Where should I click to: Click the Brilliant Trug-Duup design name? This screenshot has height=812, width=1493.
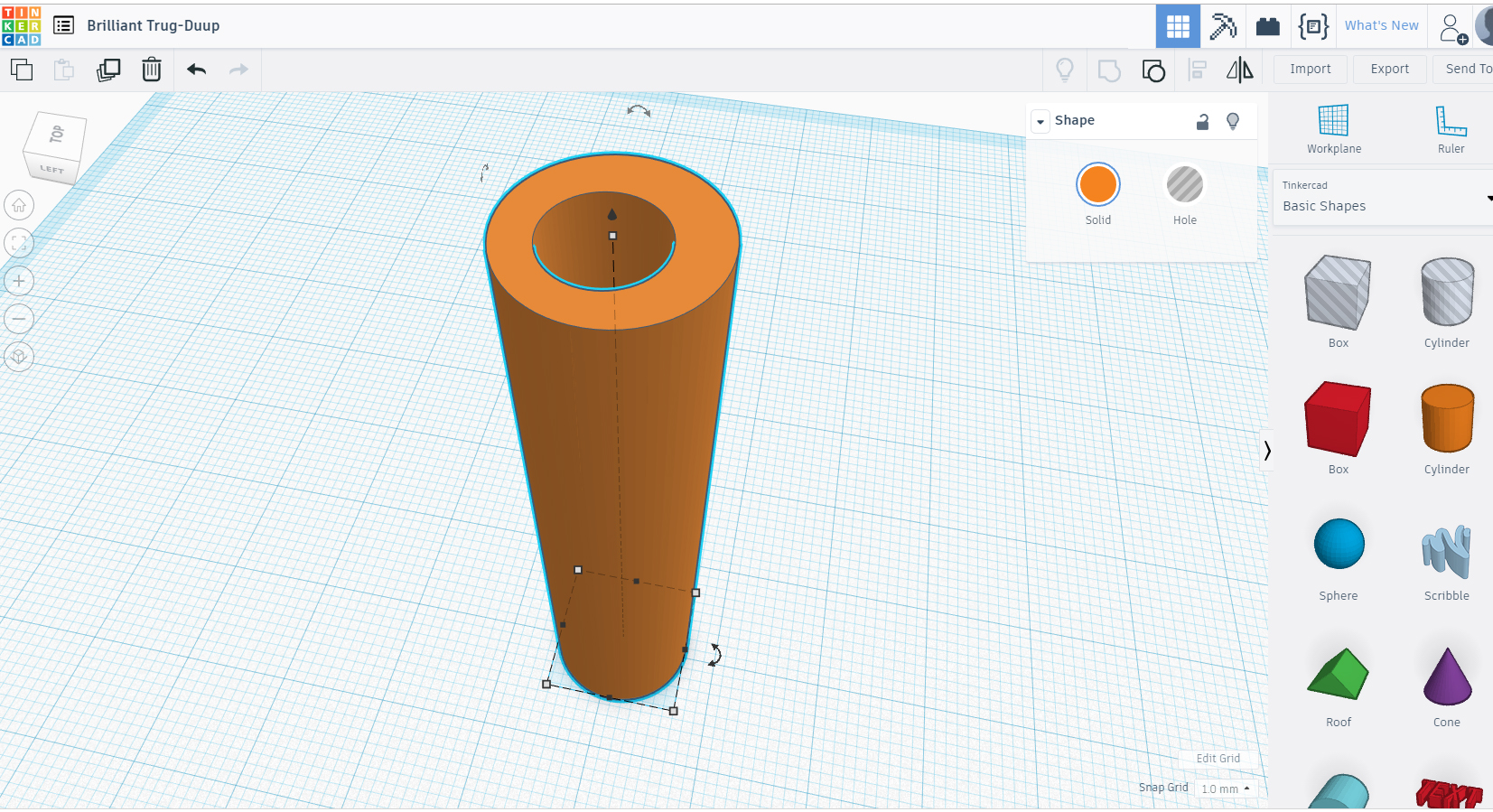pos(154,25)
